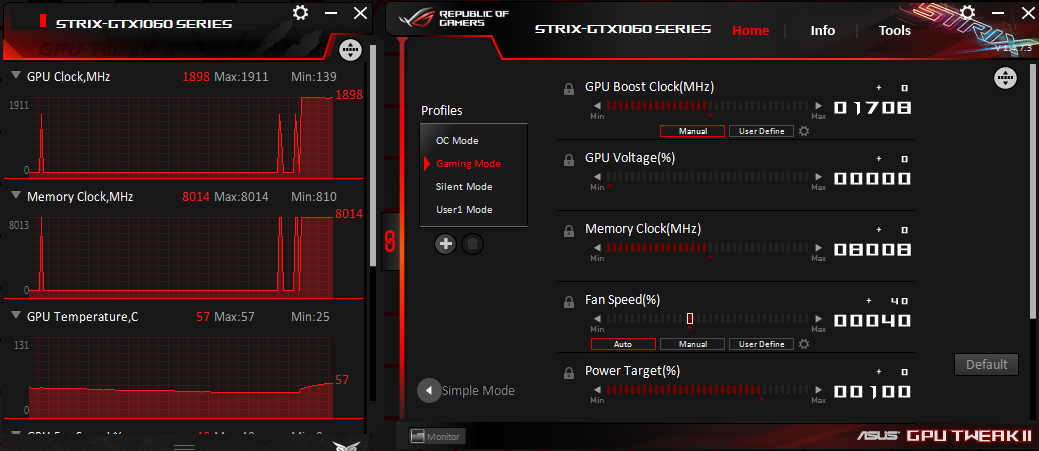Switch to Home tab
Image resolution: width=1039 pixels, height=451 pixels.
[750, 30]
